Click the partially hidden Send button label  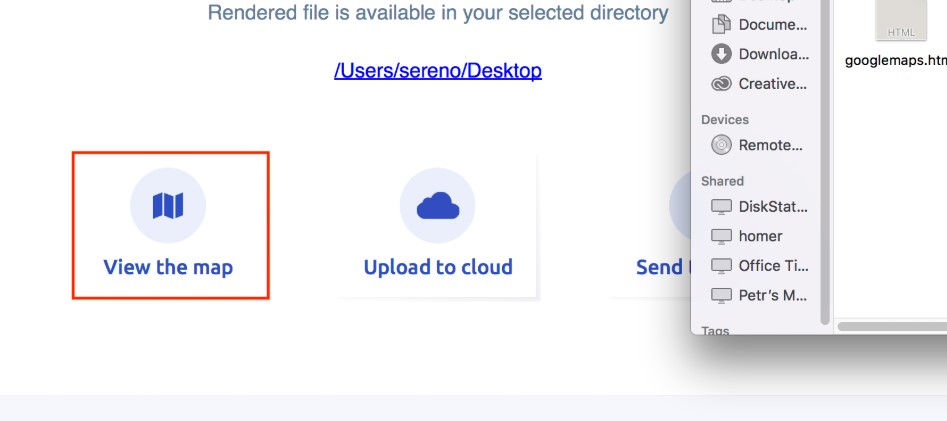(x=663, y=267)
